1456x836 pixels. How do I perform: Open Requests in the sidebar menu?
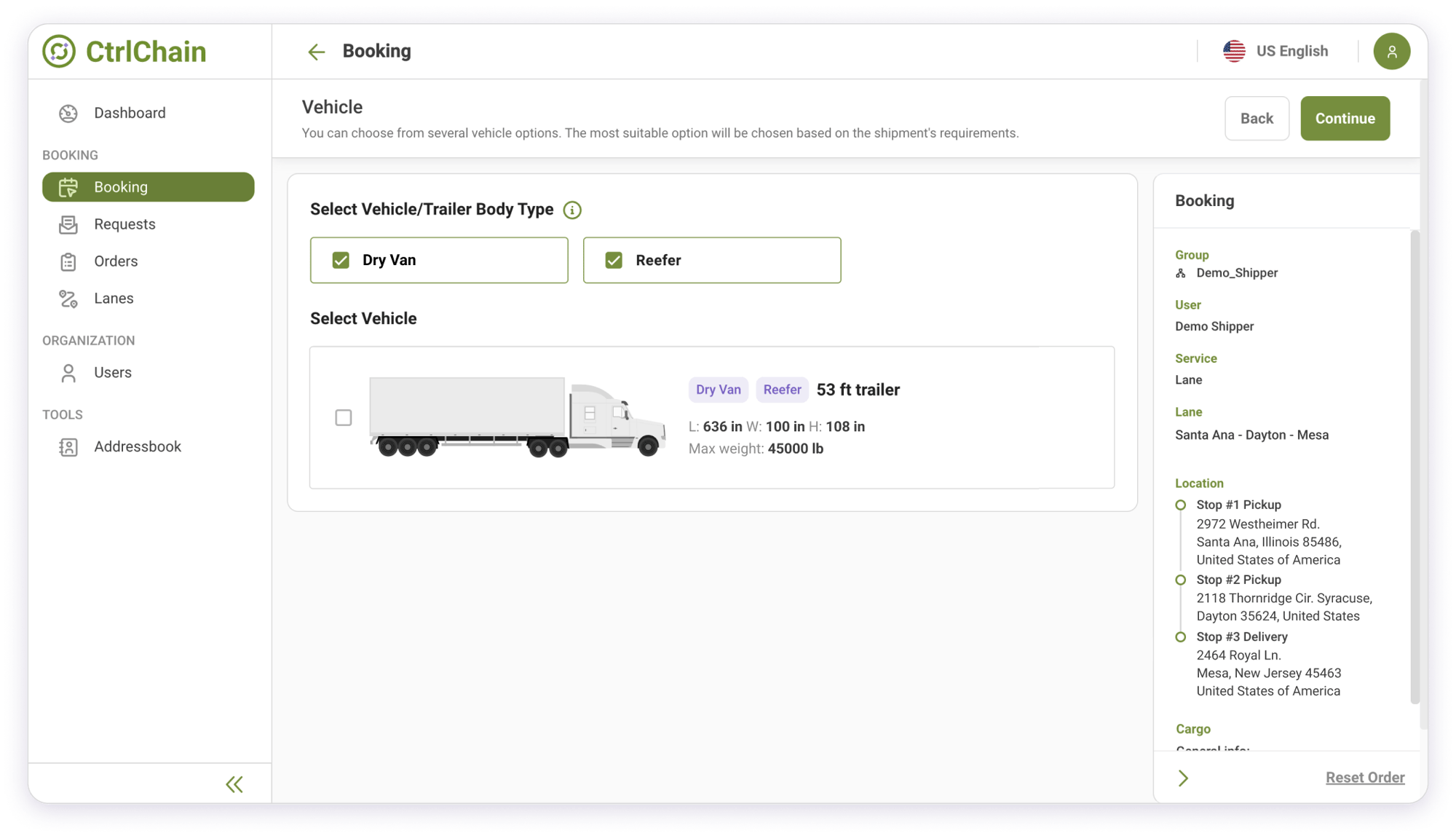tap(124, 224)
